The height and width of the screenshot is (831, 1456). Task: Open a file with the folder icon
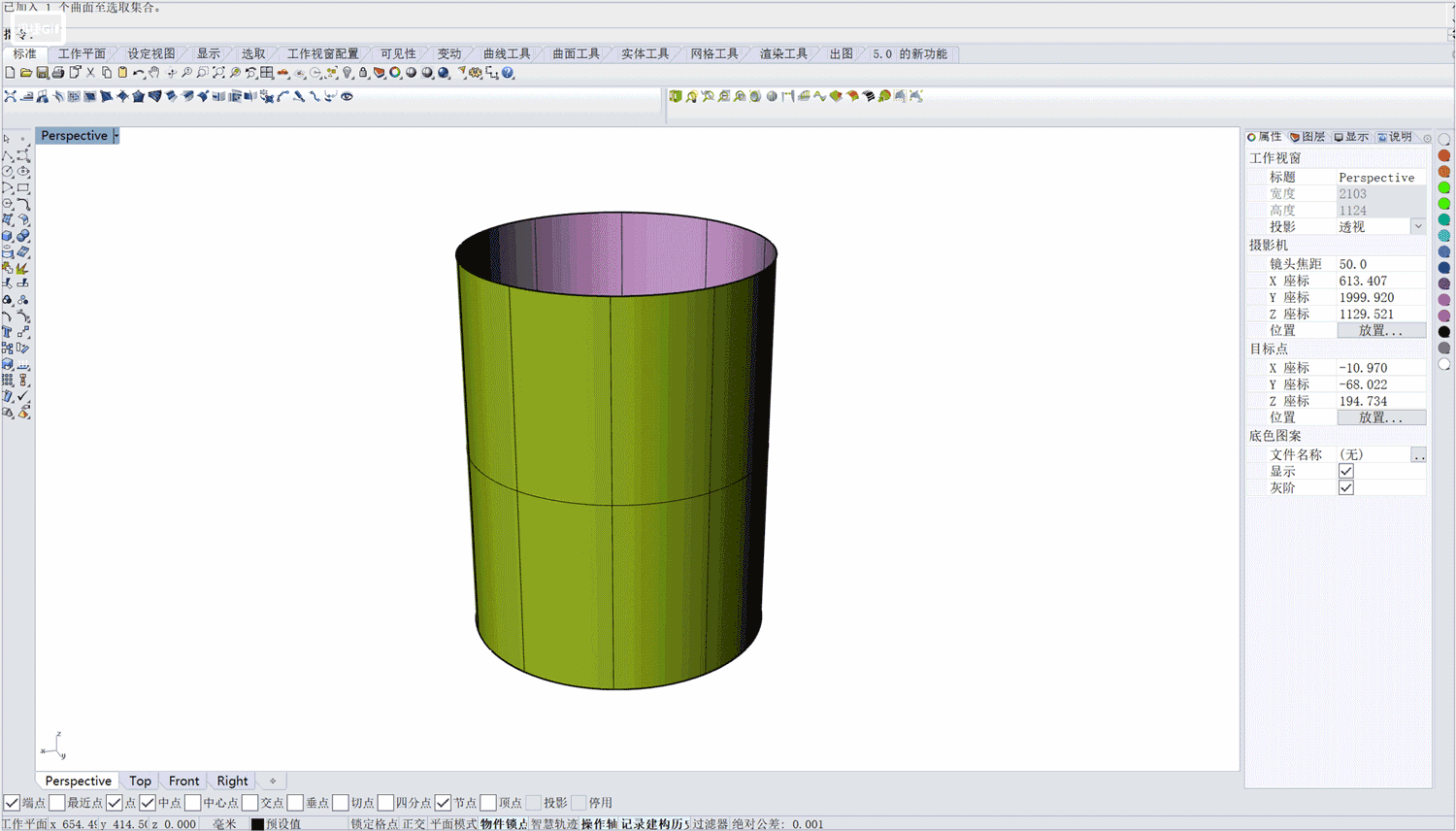pos(26,73)
